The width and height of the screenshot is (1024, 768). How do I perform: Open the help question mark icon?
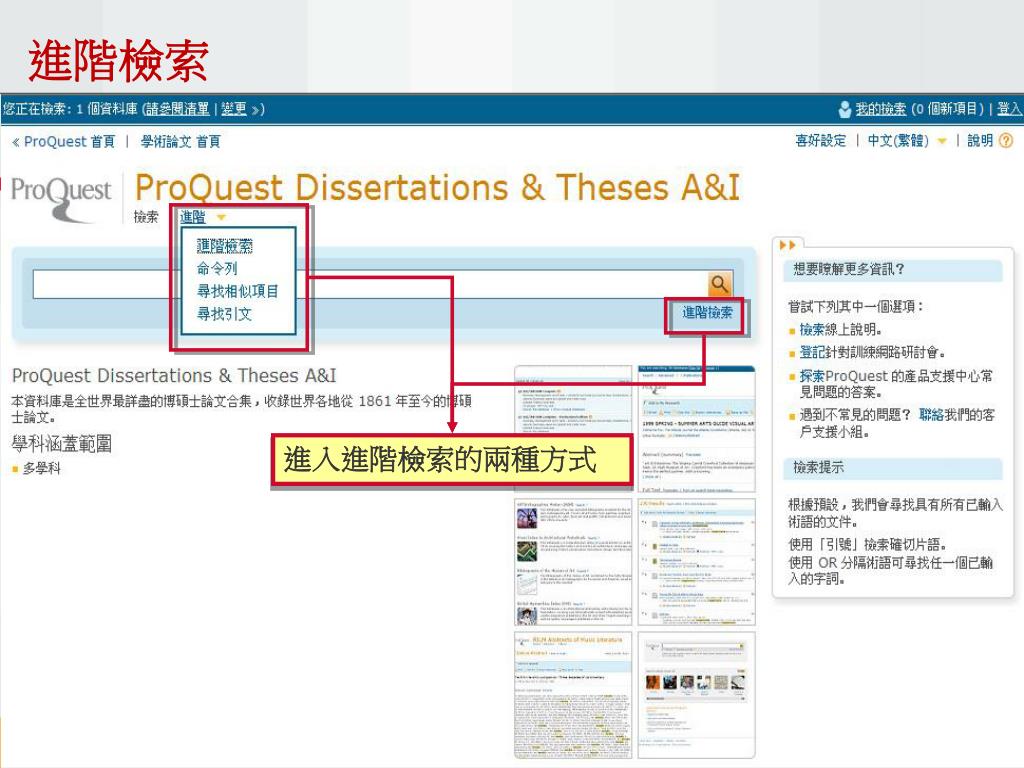click(1006, 140)
